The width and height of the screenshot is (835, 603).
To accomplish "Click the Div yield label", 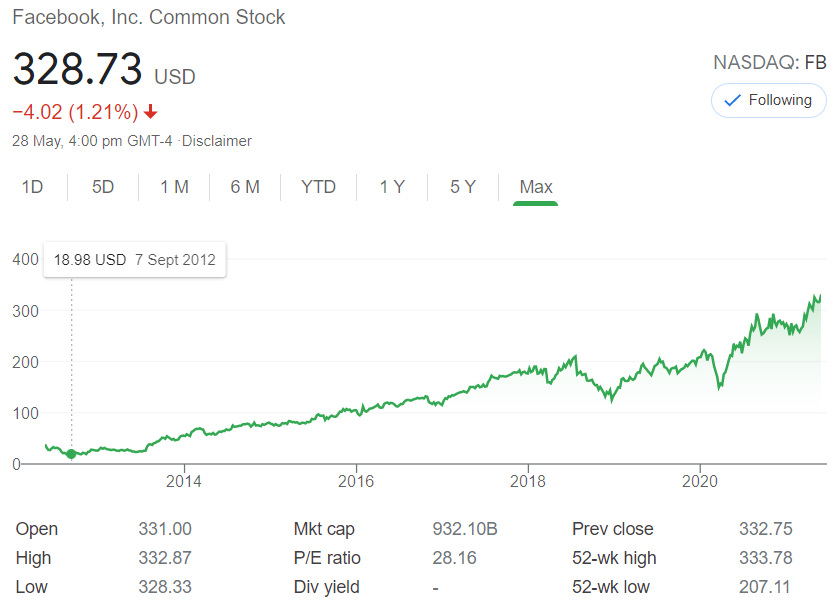I will point(326,586).
